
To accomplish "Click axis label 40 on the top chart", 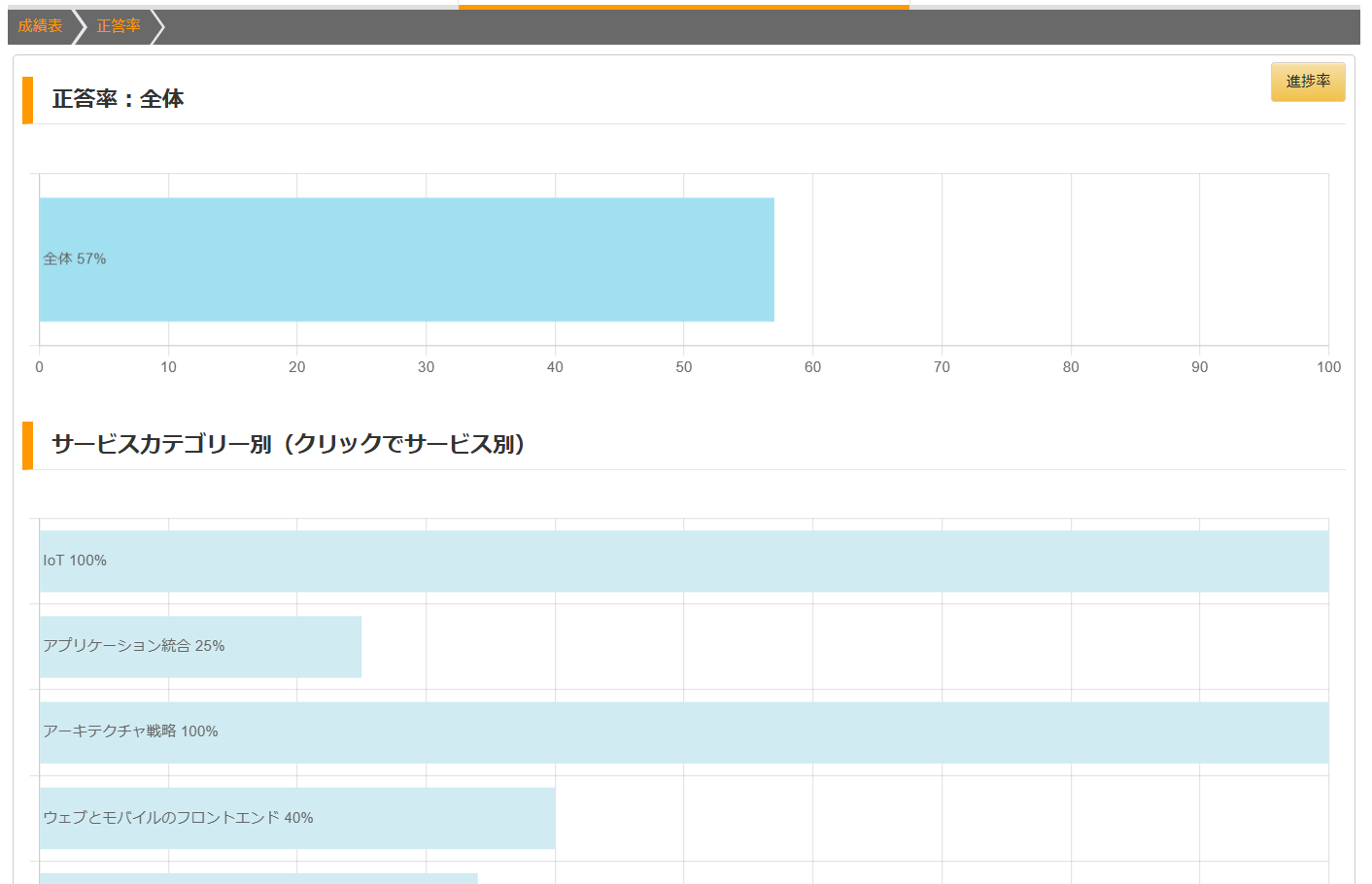I will pos(555,367).
